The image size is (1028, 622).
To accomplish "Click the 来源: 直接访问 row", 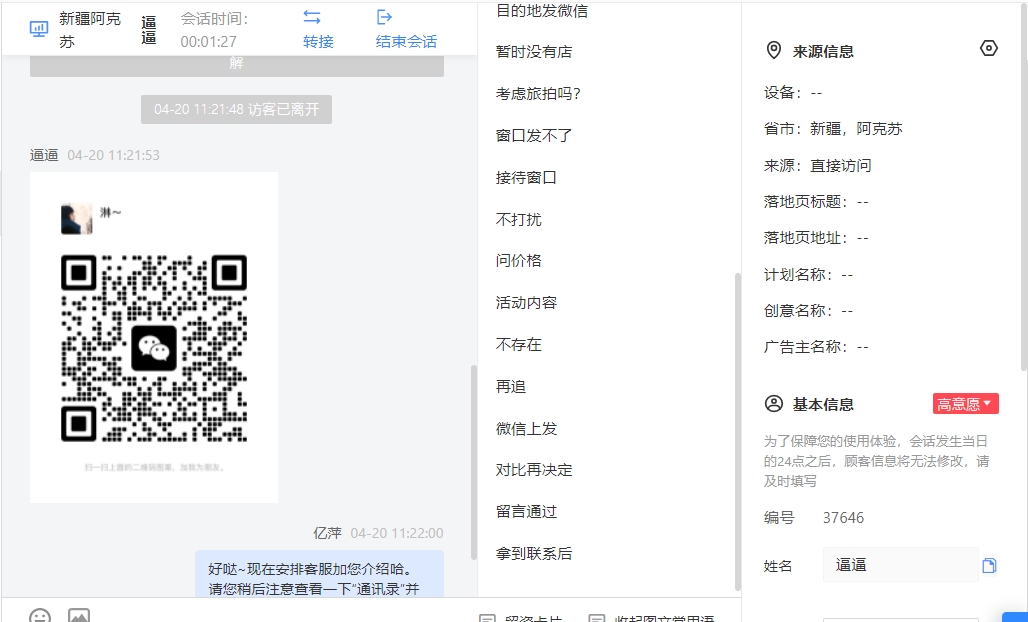I will pos(818,166).
